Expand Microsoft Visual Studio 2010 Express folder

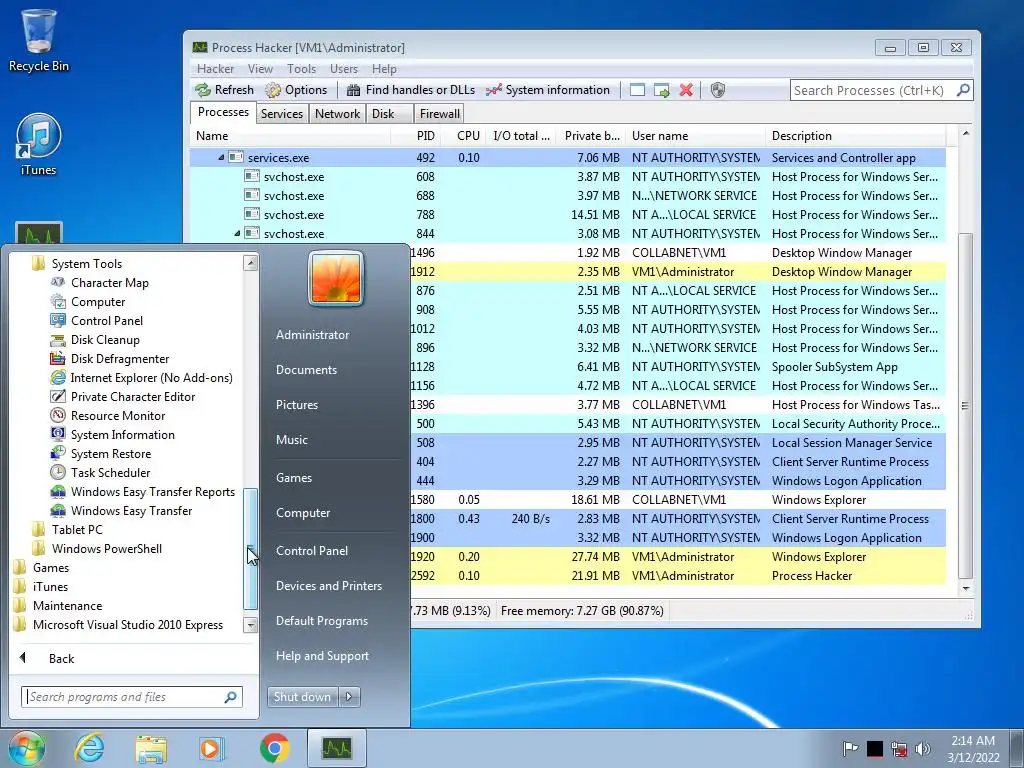click(128, 624)
